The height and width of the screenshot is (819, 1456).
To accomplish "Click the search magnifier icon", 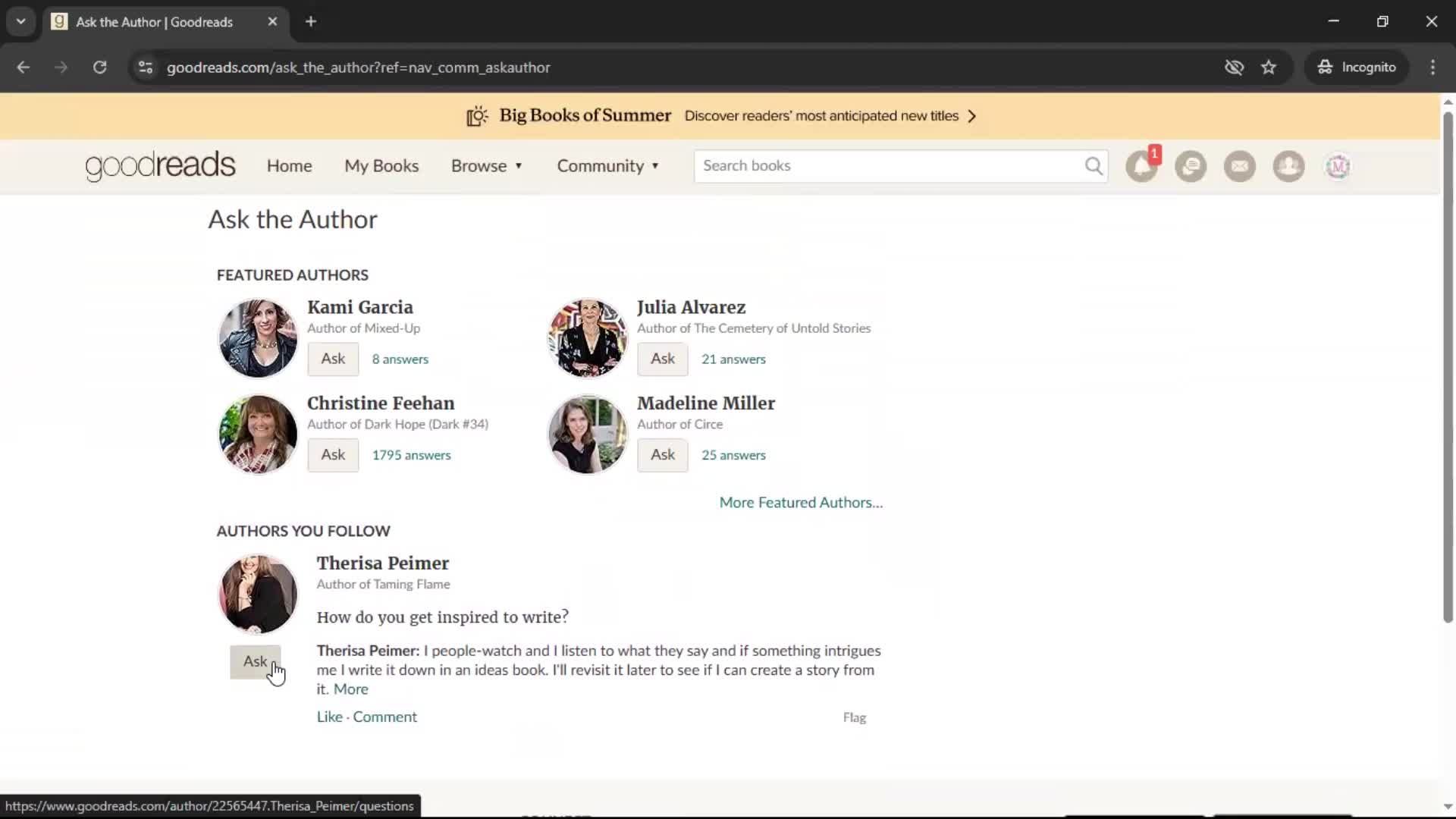I will point(1094,166).
